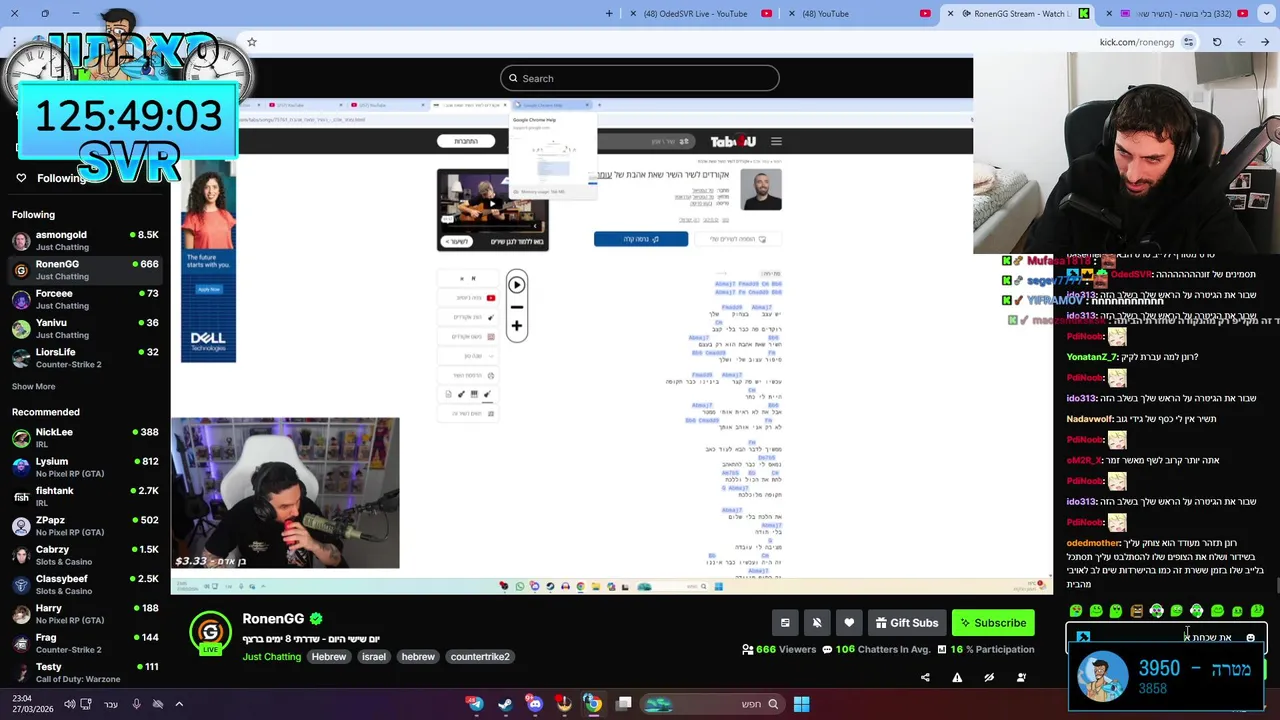Open Telegram from the taskbar
Viewport: 1280px width, 720px height.
[475, 704]
